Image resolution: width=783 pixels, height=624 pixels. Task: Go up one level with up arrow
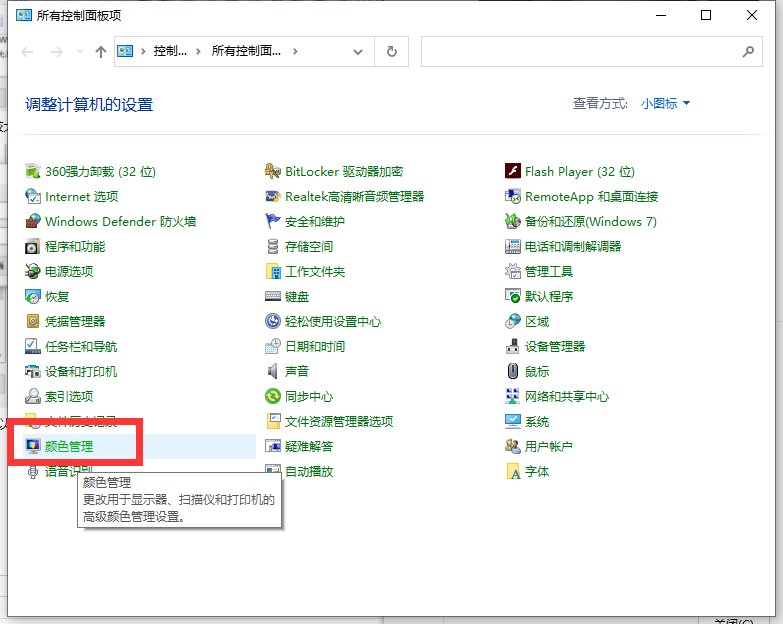tap(101, 52)
